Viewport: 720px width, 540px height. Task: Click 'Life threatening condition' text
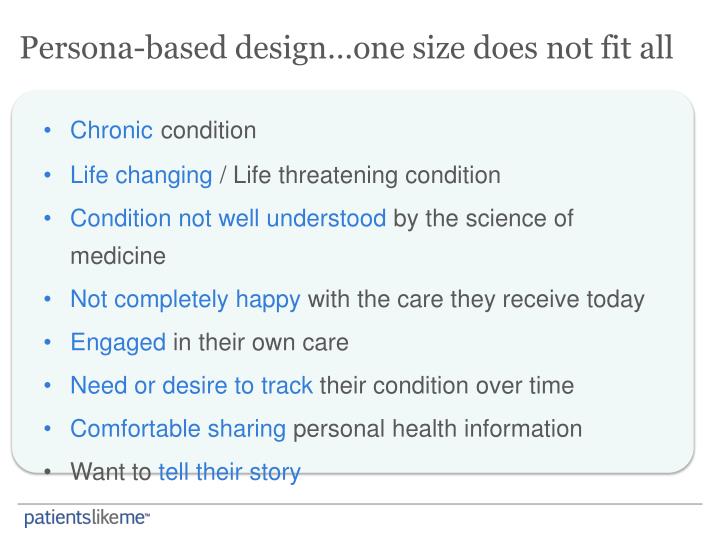(x=367, y=175)
